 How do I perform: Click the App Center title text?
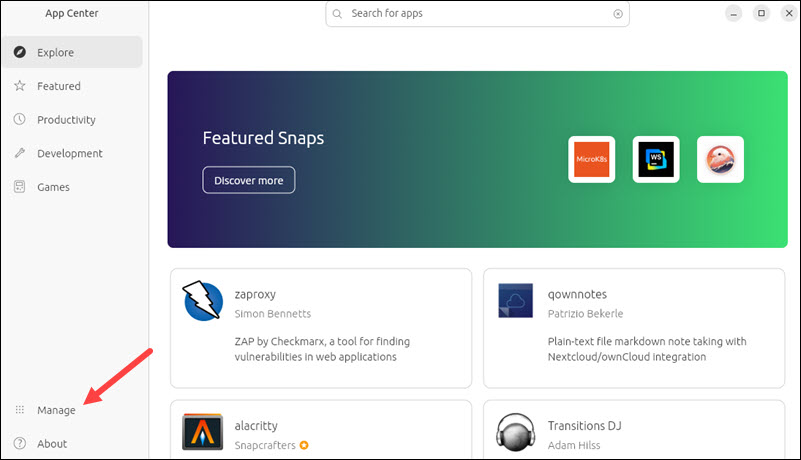(72, 13)
